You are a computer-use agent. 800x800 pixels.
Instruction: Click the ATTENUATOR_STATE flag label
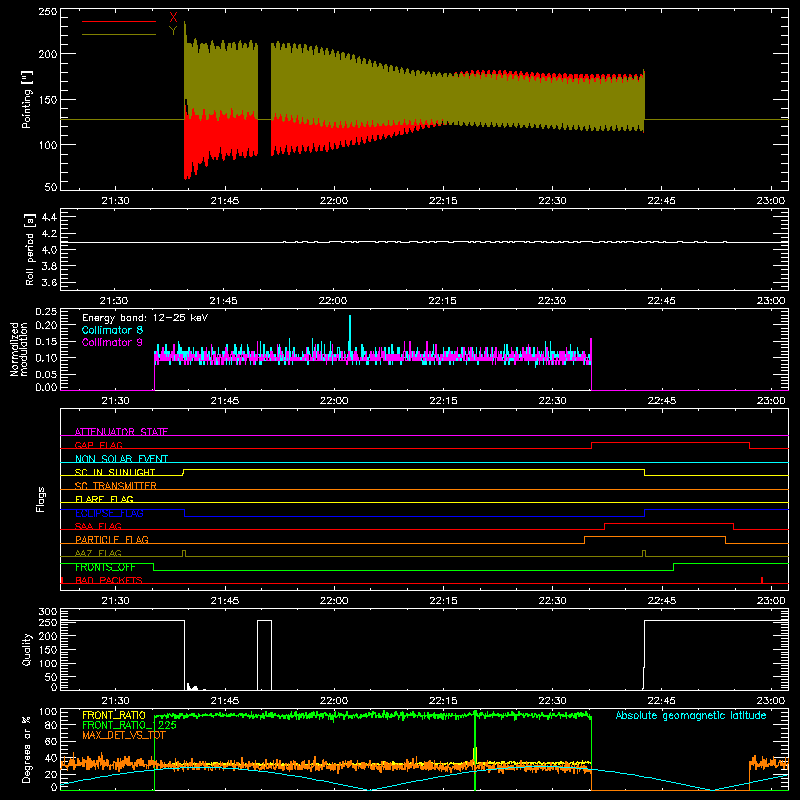(121, 432)
